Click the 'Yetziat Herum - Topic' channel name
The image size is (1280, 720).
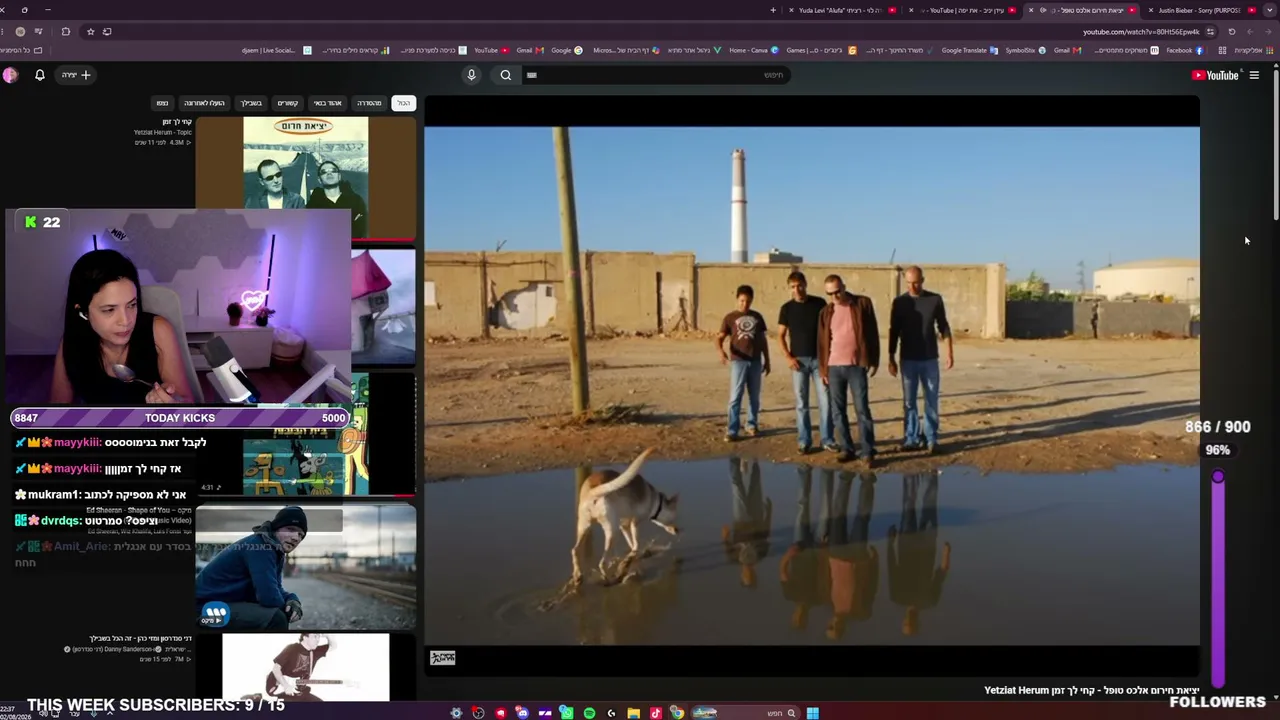click(x=163, y=132)
